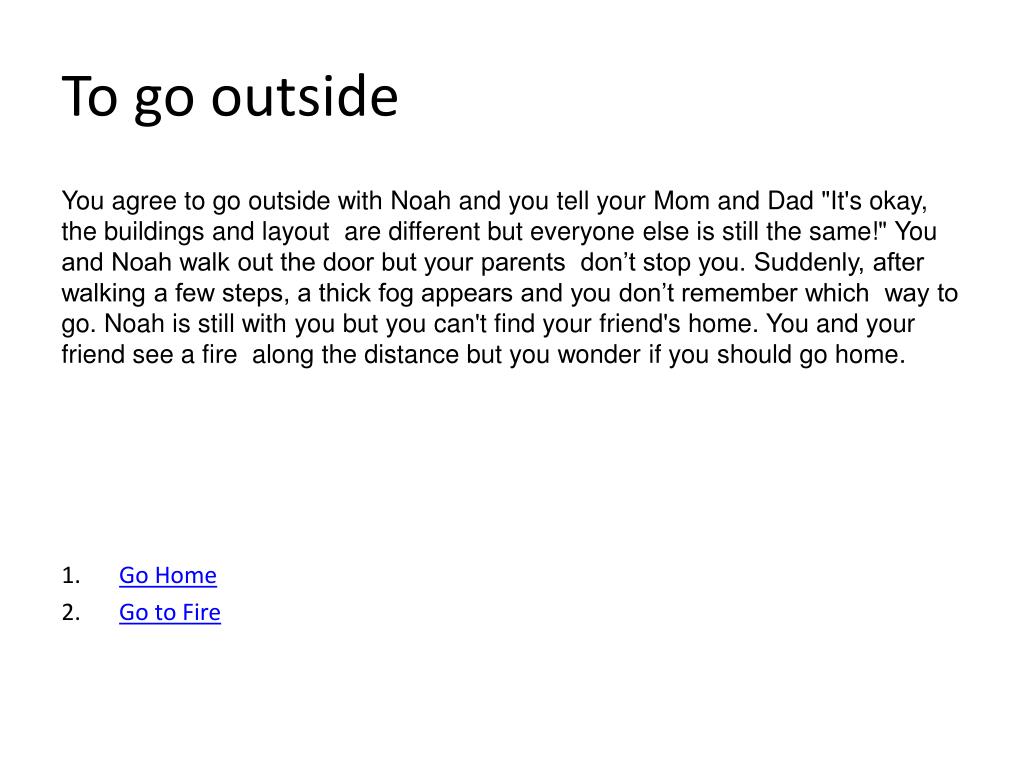Click the words friend's home in paragraph
The height and width of the screenshot is (768, 1024).
[679, 324]
